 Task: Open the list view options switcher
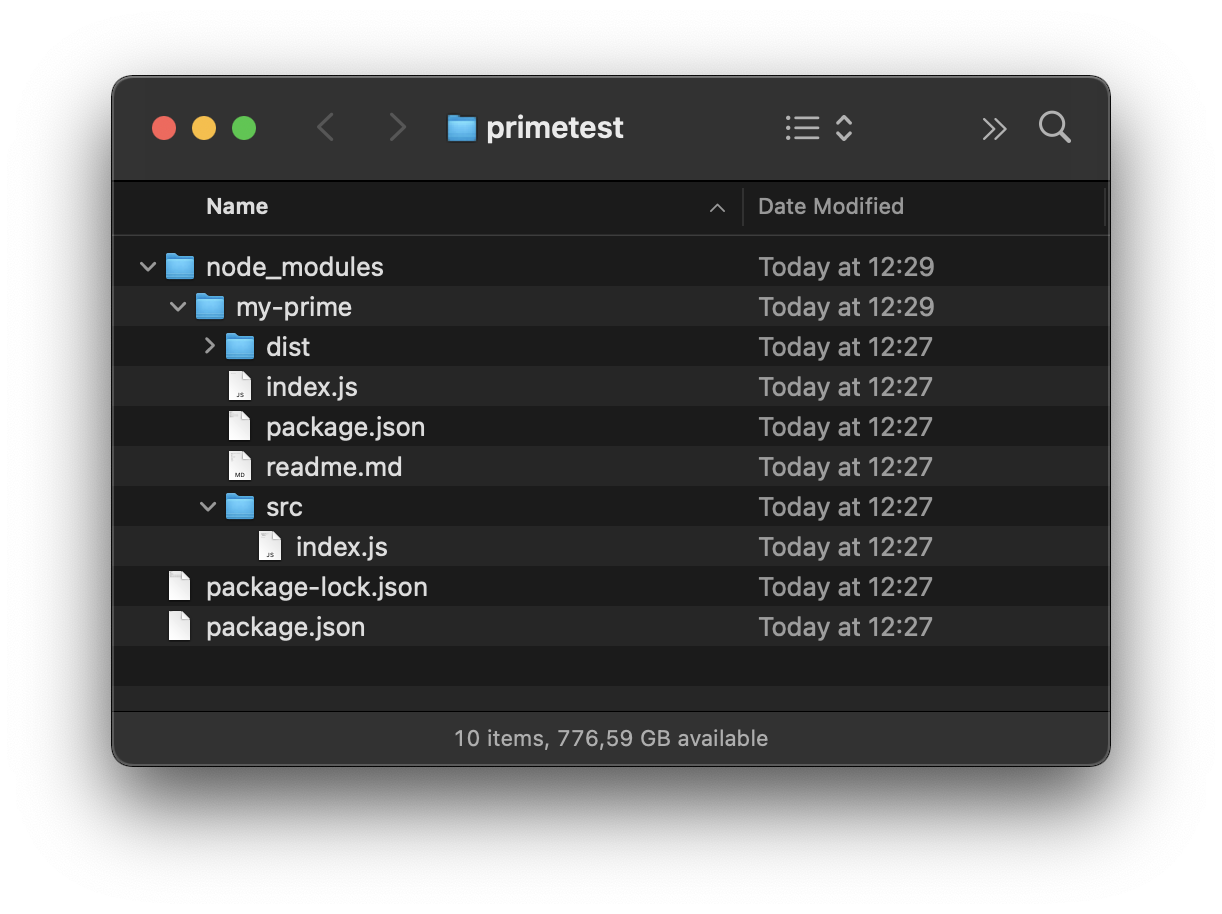(818, 128)
